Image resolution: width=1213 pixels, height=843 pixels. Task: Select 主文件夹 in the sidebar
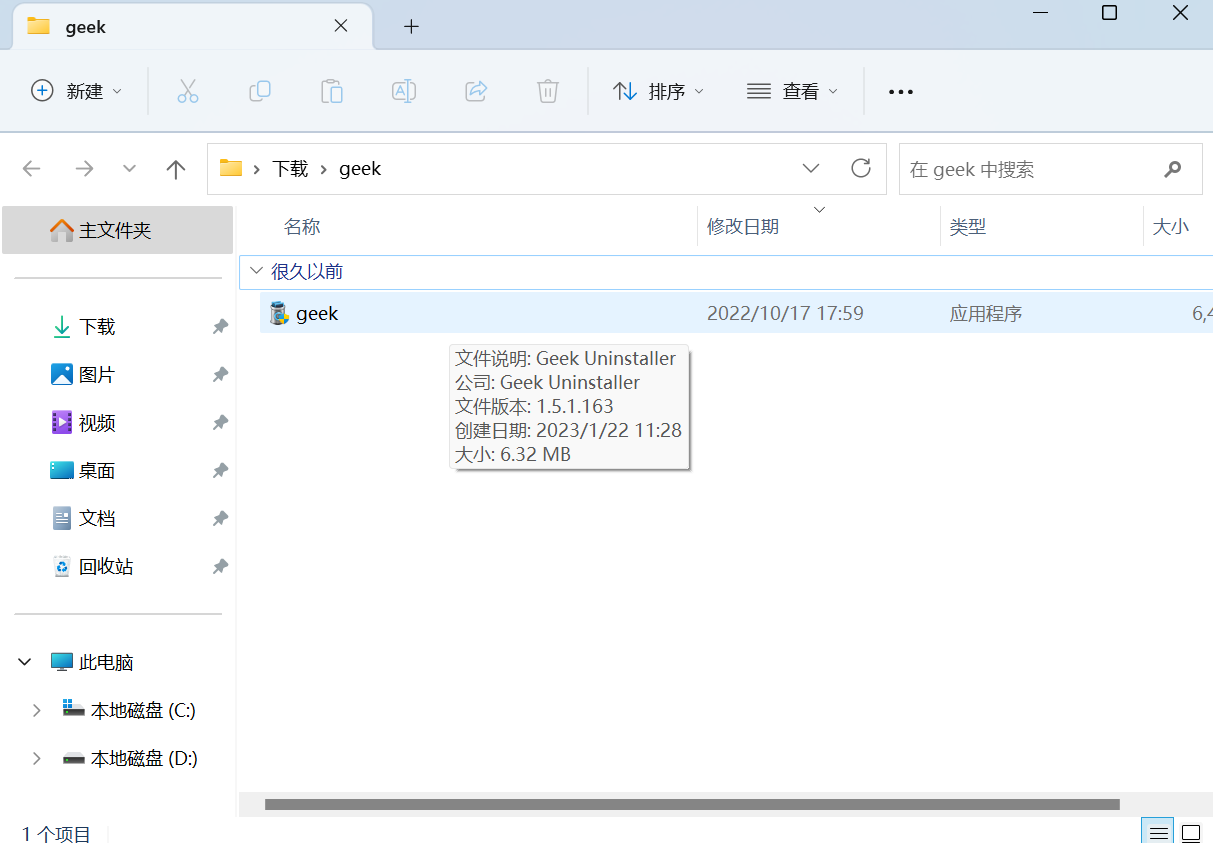coord(118,230)
